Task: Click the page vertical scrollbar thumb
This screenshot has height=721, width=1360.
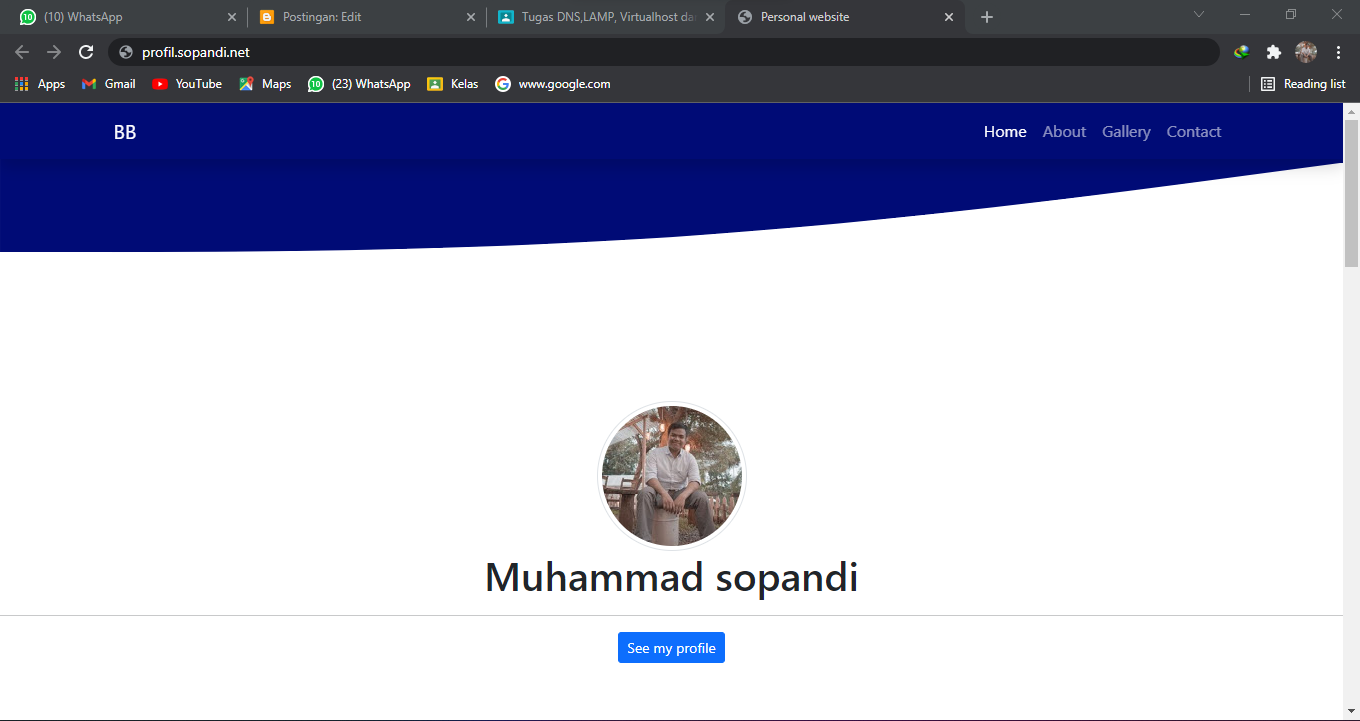Action: 1351,192
